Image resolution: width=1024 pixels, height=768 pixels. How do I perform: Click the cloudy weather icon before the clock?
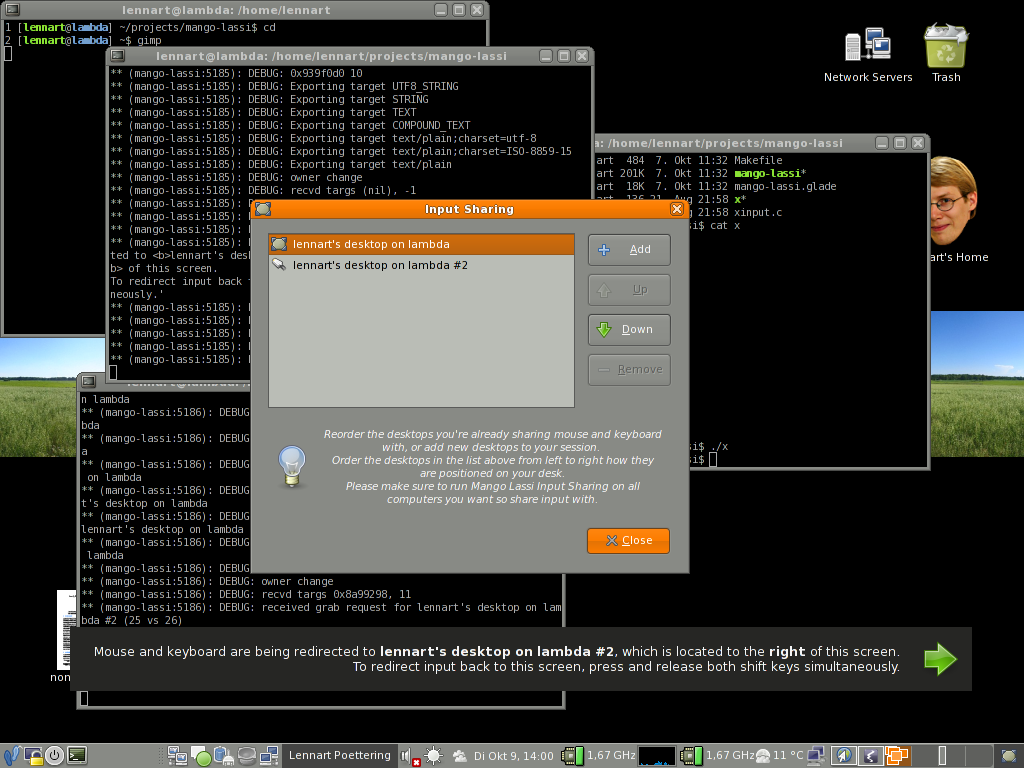click(x=460, y=756)
